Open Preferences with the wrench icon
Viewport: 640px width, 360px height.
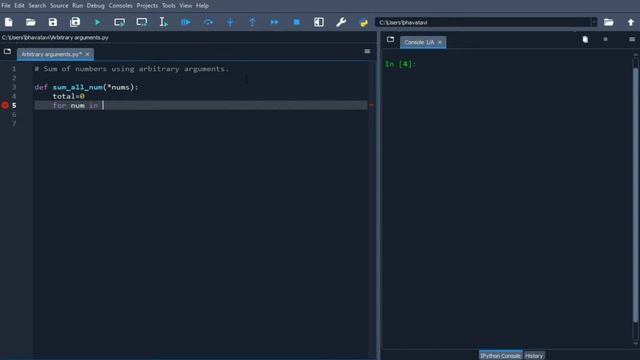click(341, 22)
